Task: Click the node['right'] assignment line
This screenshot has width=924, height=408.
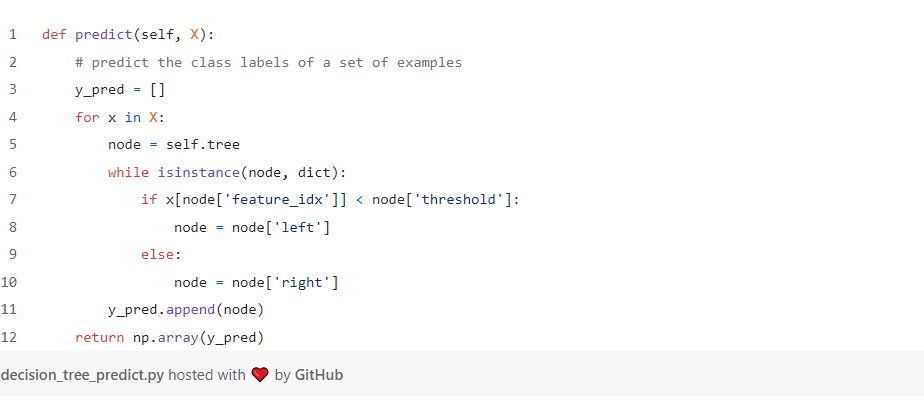Action: pos(256,283)
